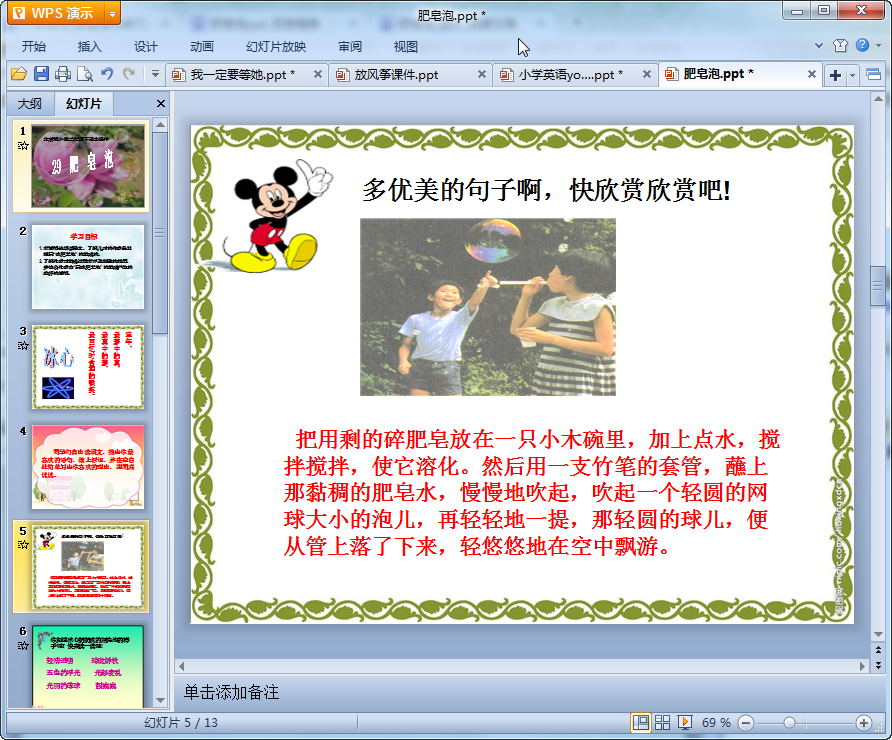The image size is (892, 740).
Task: Expand the WPS 演示 dropdown arrow
Action: coord(113,14)
